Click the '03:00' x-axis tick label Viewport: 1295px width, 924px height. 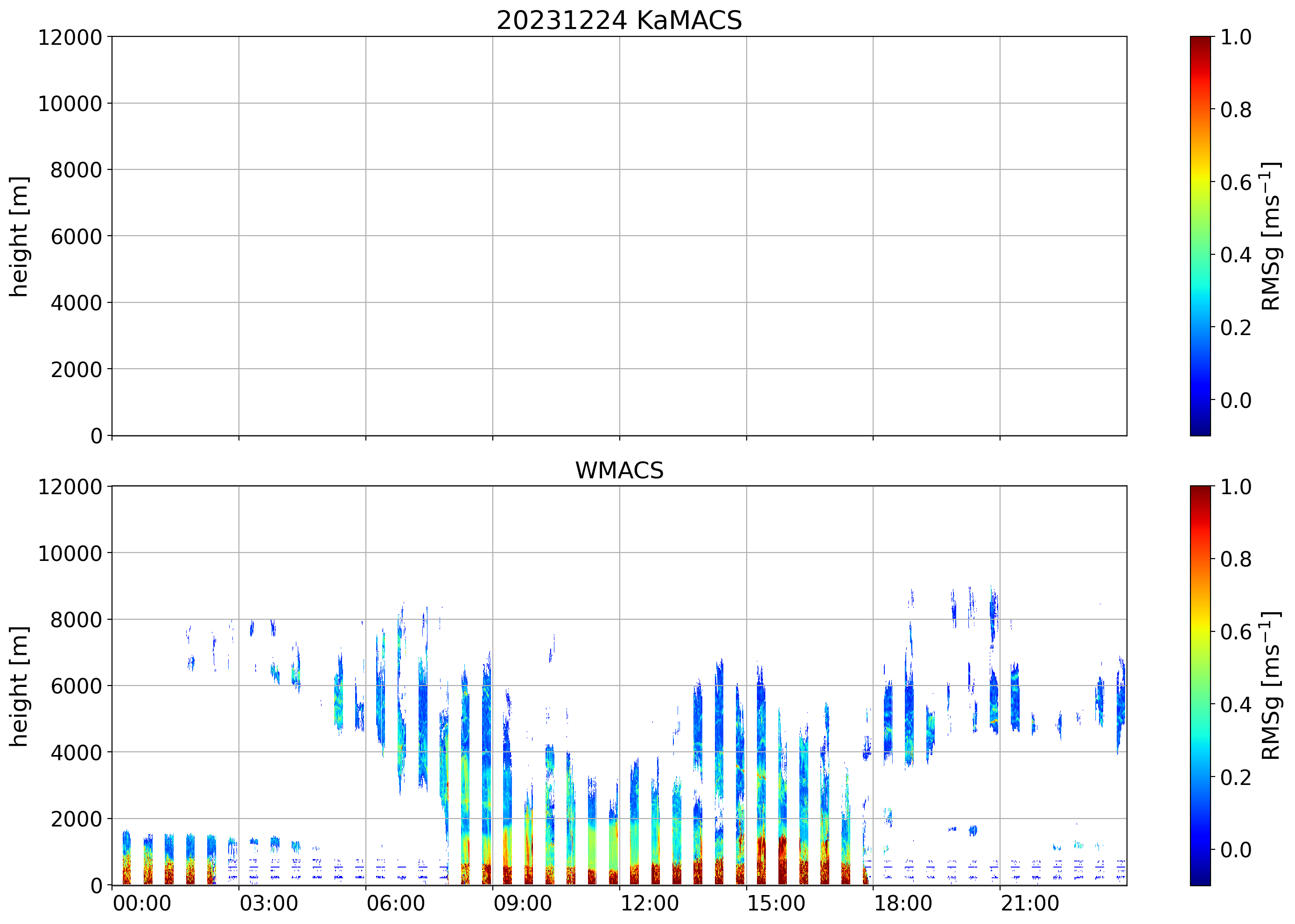268,903
